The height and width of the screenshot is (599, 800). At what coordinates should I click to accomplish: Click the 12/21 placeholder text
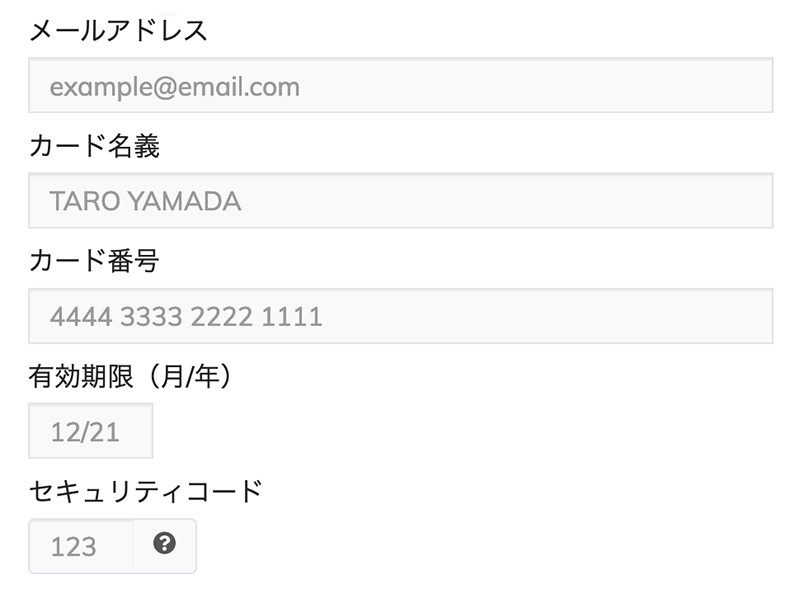(x=85, y=432)
